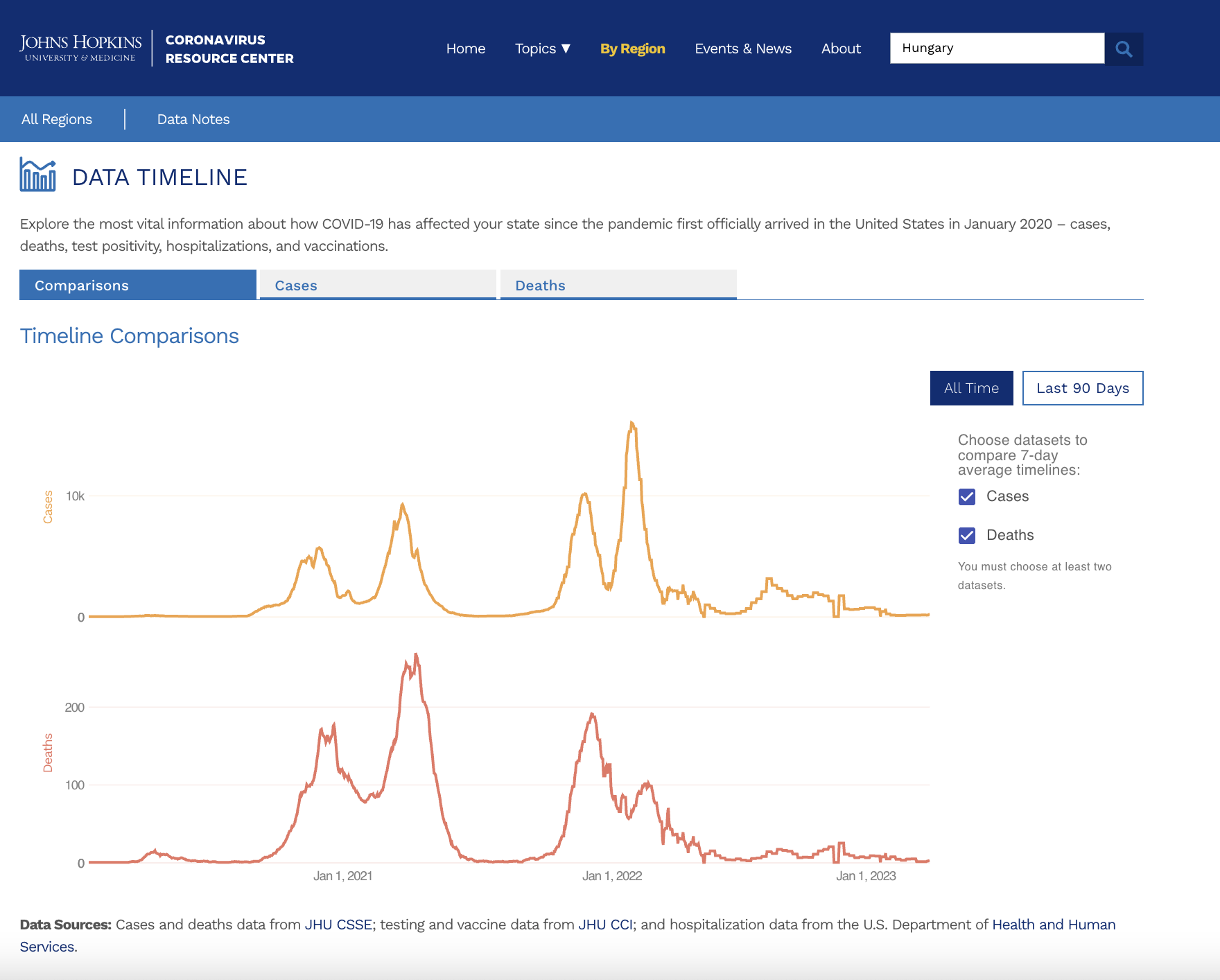1220x980 pixels.
Task: Open the About page
Action: click(x=840, y=49)
